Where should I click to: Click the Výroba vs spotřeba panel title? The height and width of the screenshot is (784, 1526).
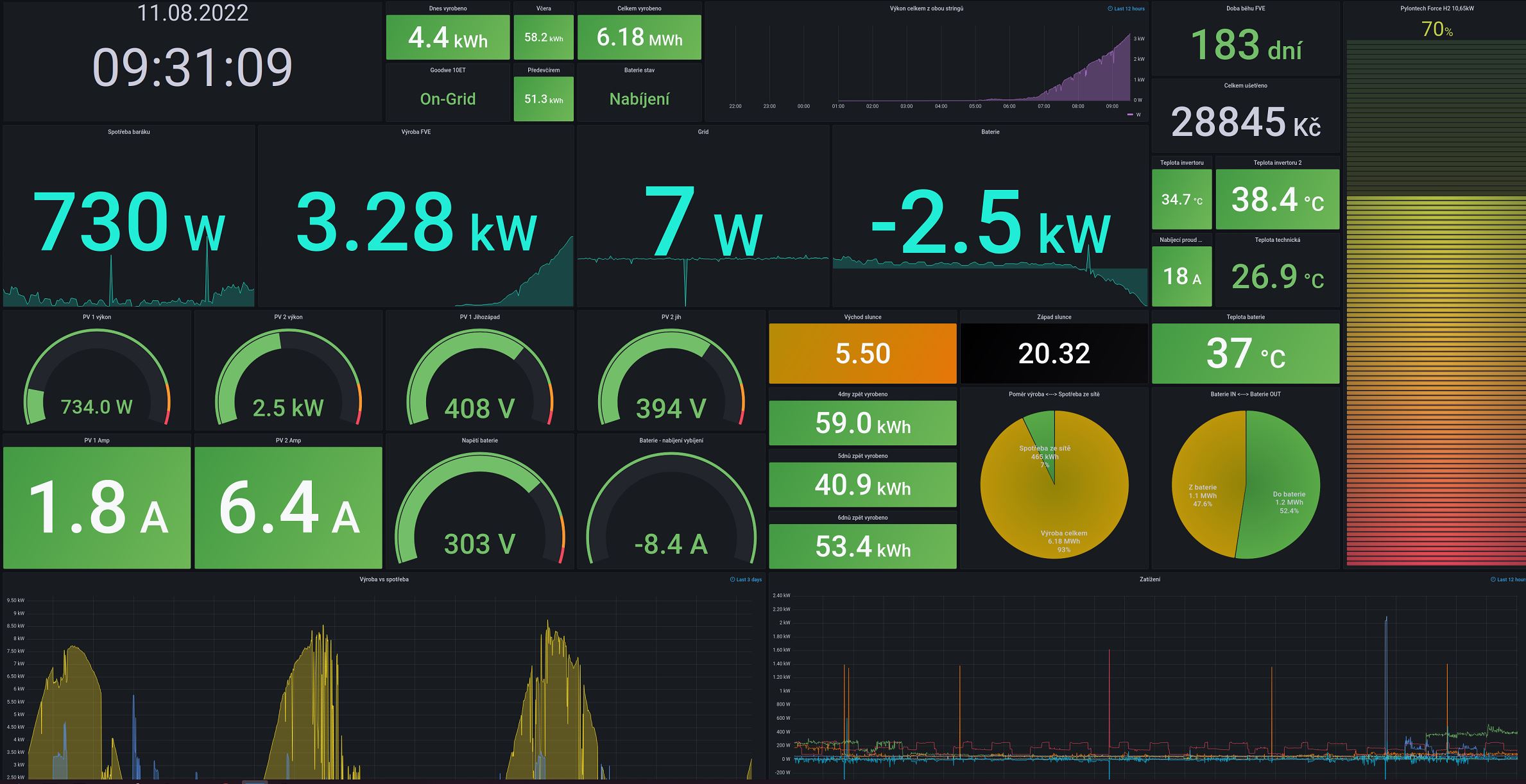point(384,579)
